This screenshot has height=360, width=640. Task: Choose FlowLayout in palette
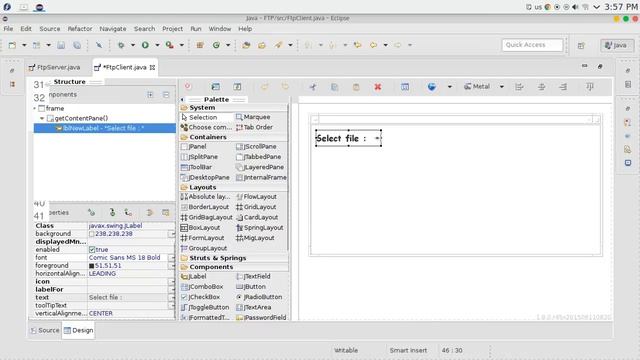[x=256, y=197]
